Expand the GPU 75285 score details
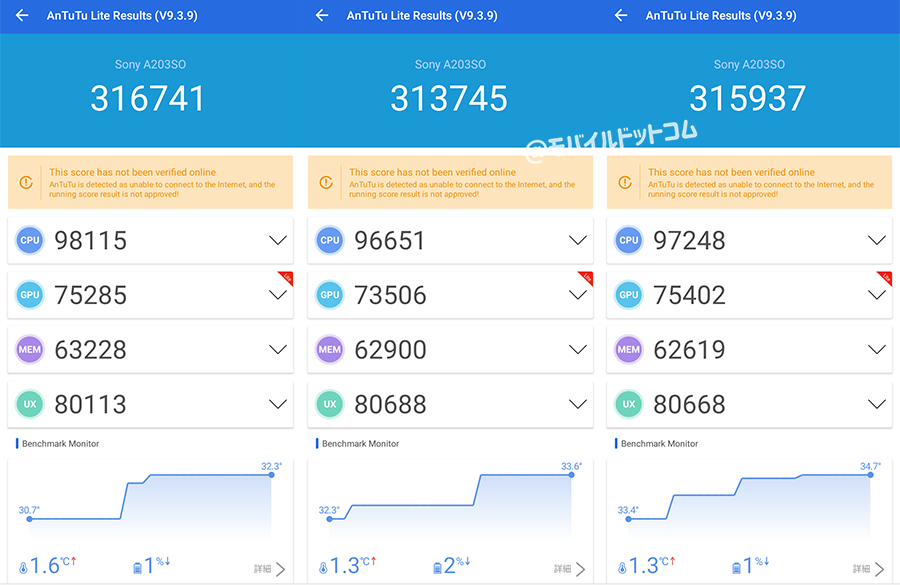 pyautogui.click(x=278, y=295)
